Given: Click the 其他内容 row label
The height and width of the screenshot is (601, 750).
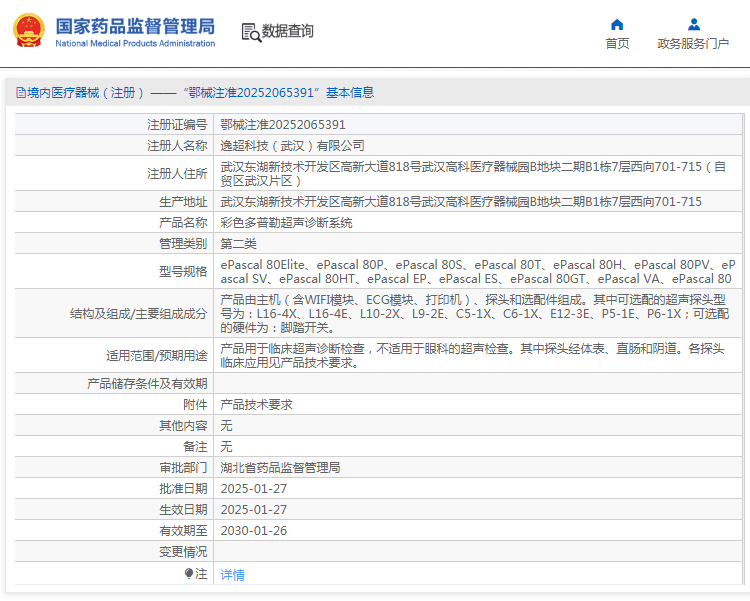Looking at the screenshot, I should [183, 426].
